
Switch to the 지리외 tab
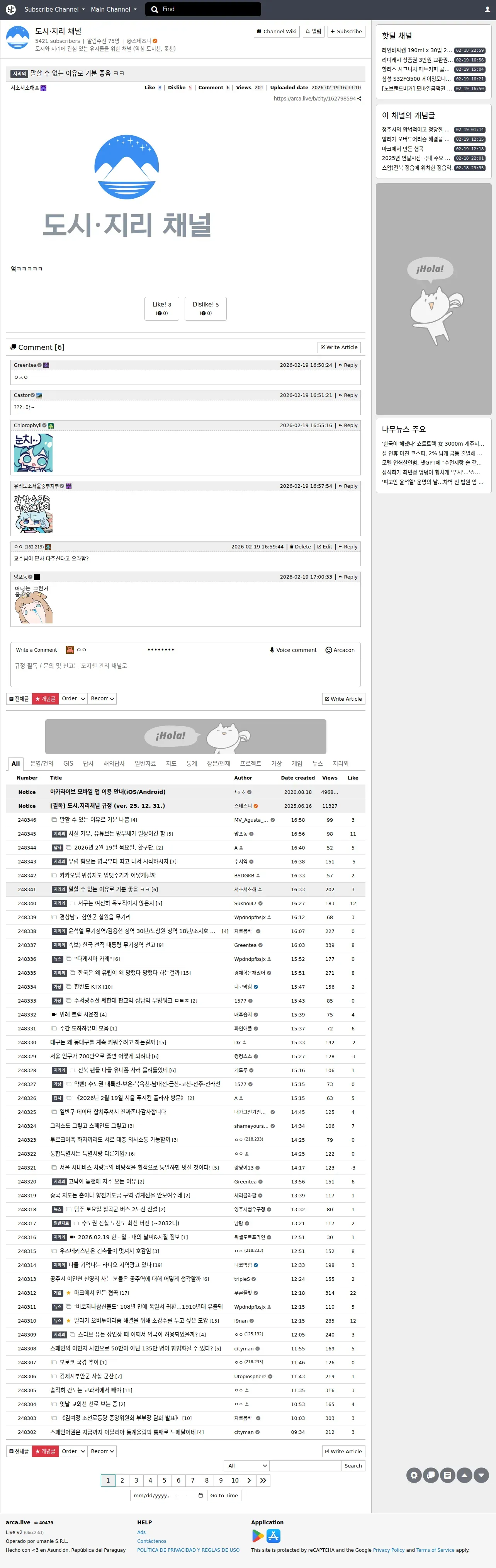(x=341, y=763)
